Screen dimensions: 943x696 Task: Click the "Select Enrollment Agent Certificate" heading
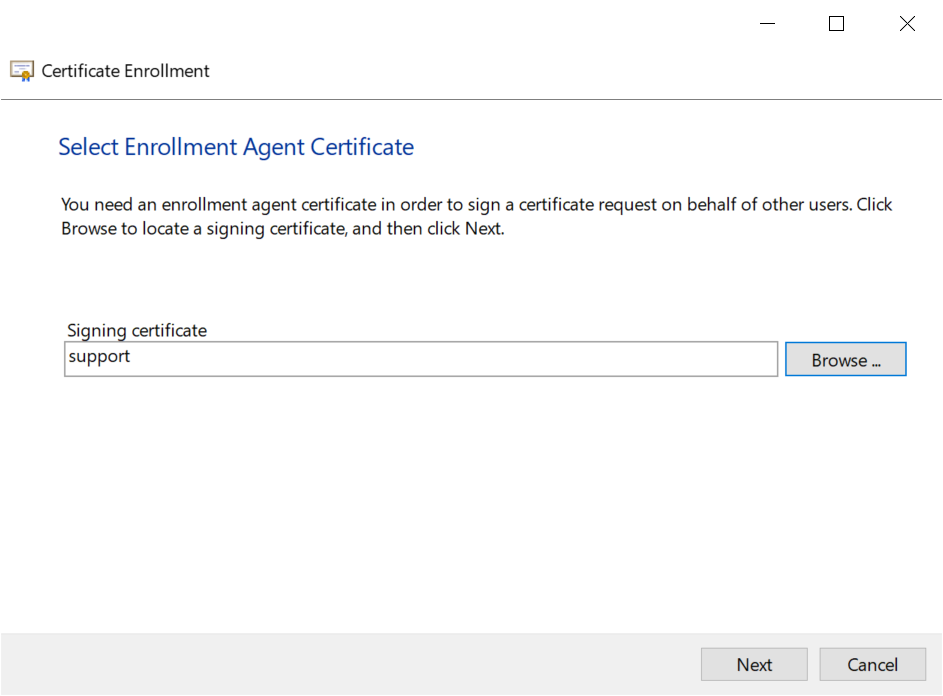pyautogui.click(x=236, y=147)
